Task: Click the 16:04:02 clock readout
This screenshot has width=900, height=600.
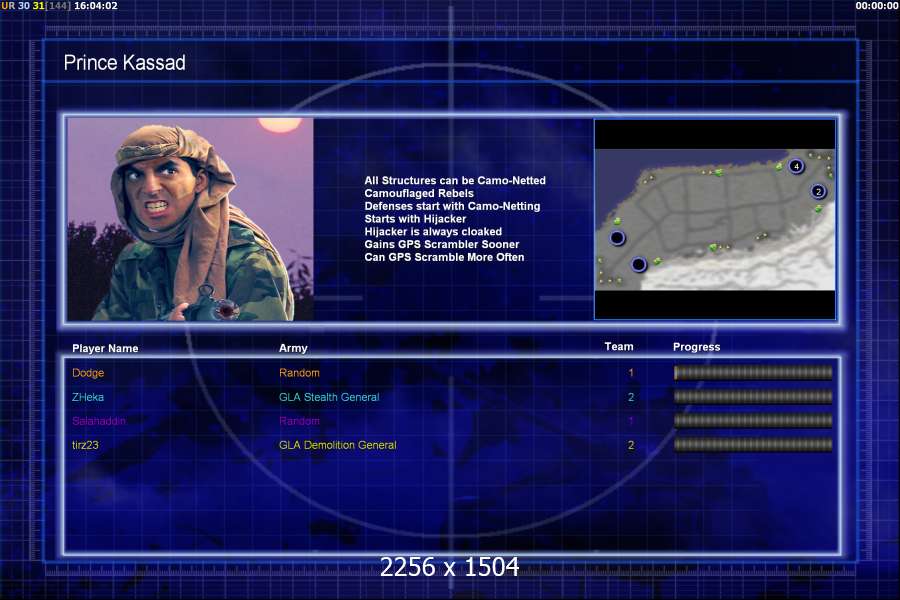Action: pos(96,6)
